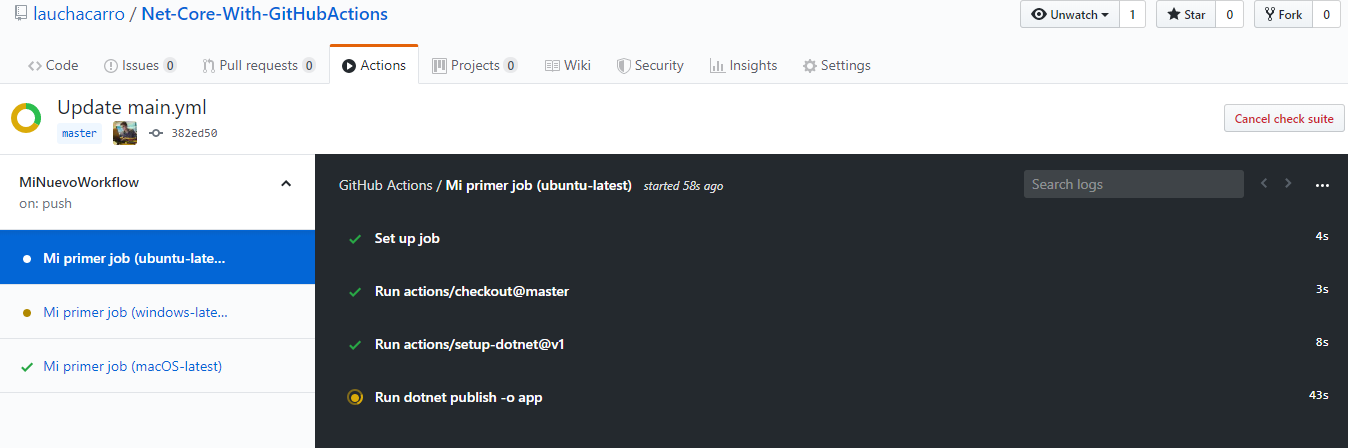Viewport: 1348px width, 448px height.
Task: Click the watchers count 1
Action: [x=1132, y=15]
